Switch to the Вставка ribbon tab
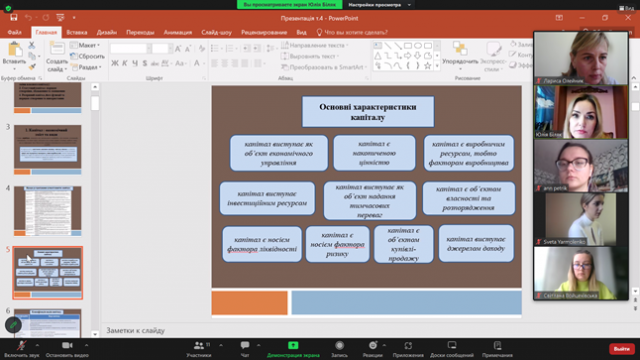The image size is (640, 360). 77,32
